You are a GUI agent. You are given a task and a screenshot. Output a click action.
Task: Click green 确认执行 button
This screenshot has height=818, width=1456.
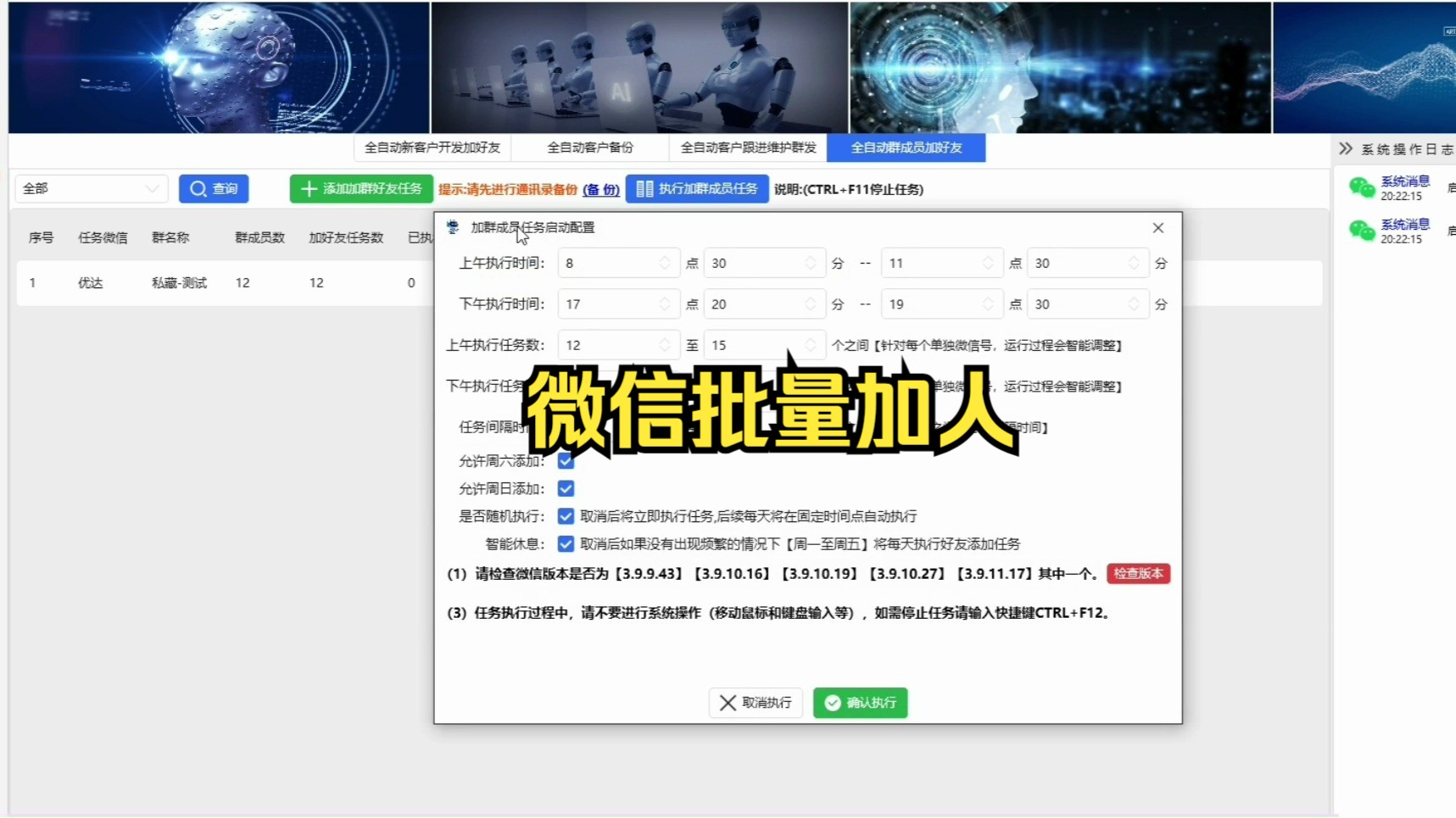860,703
